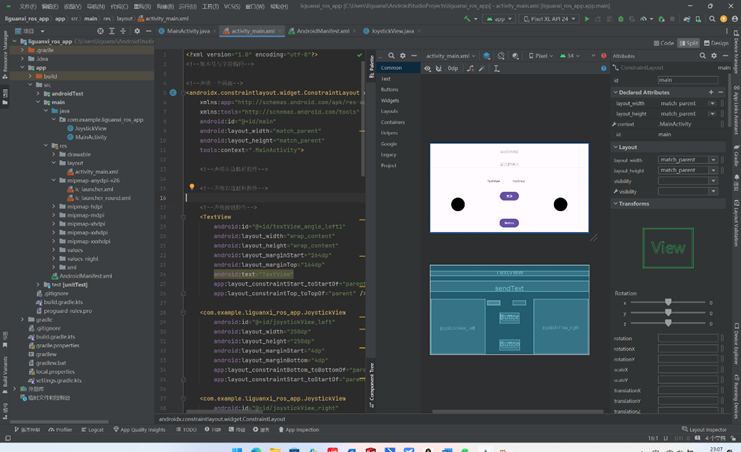Expand the drawable folder

pyautogui.click(x=54, y=154)
